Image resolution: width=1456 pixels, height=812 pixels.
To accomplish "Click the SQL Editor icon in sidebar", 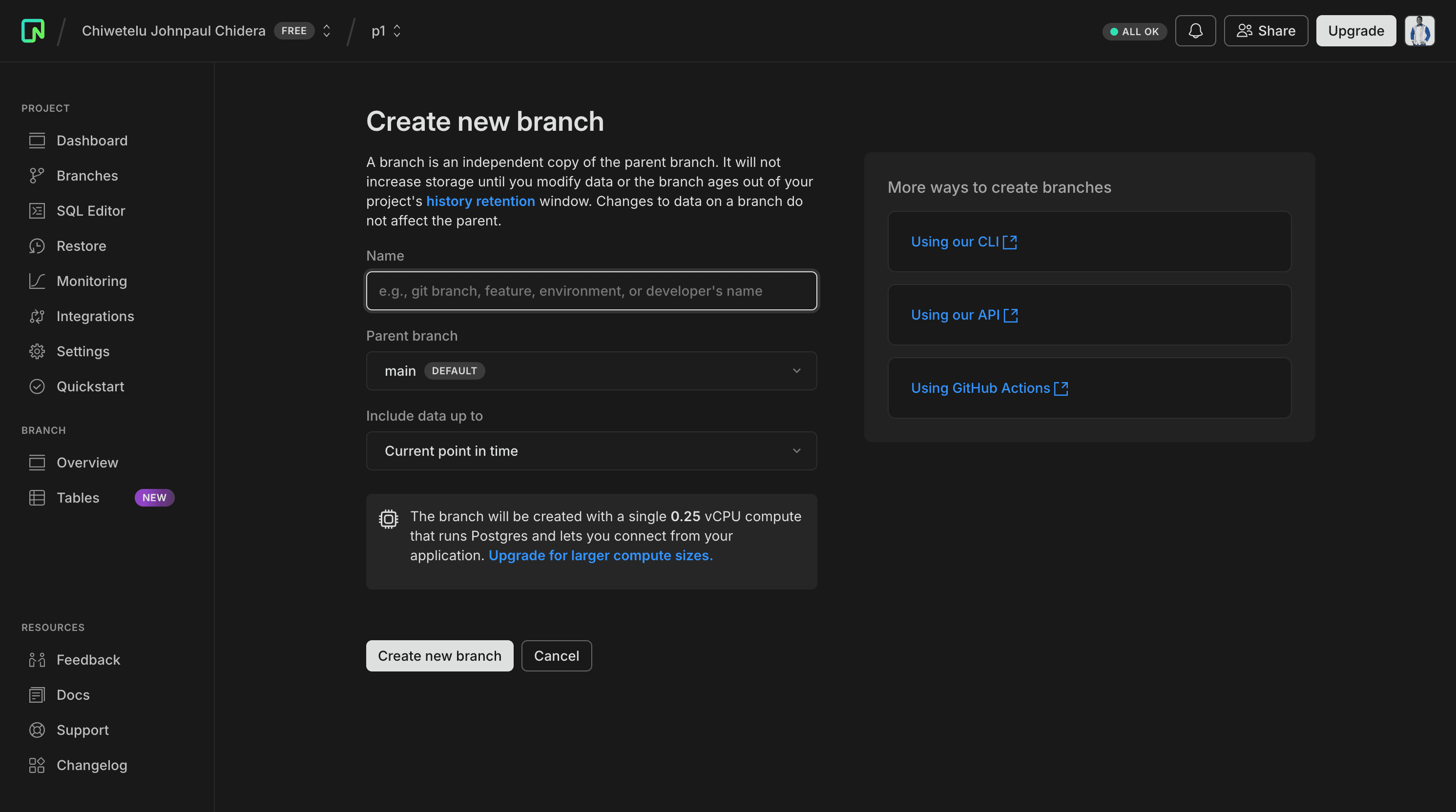I will click(x=36, y=211).
